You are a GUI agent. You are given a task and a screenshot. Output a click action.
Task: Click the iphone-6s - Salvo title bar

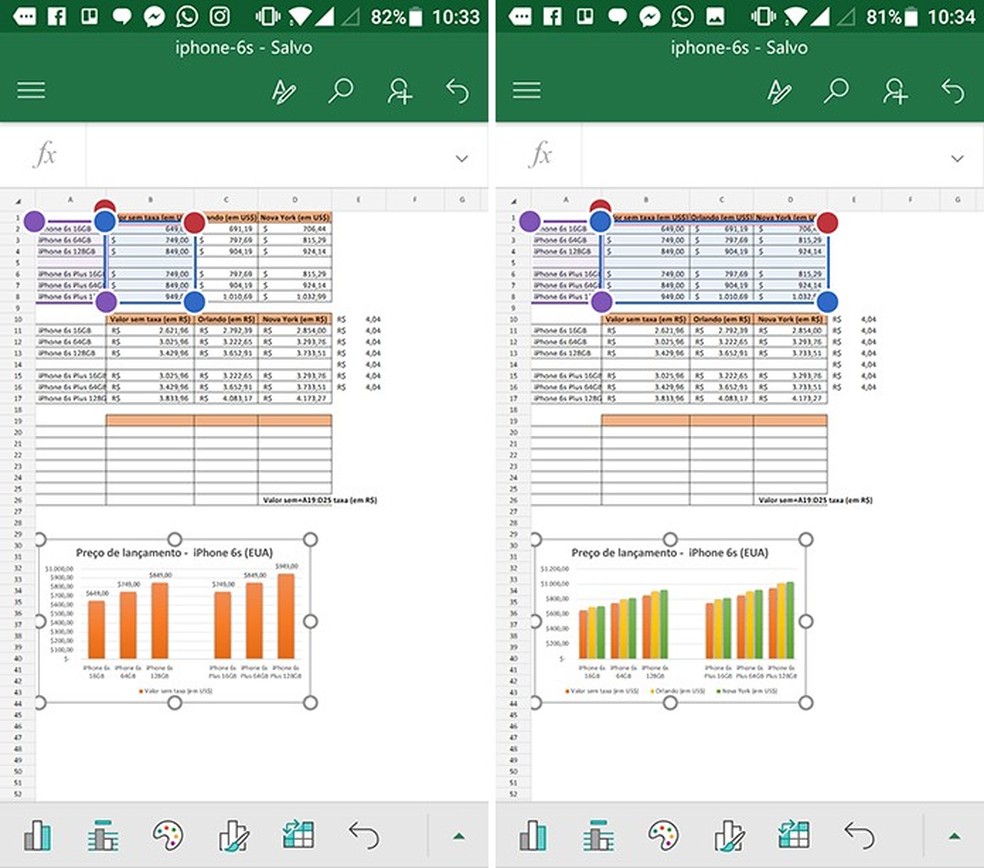point(245,47)
